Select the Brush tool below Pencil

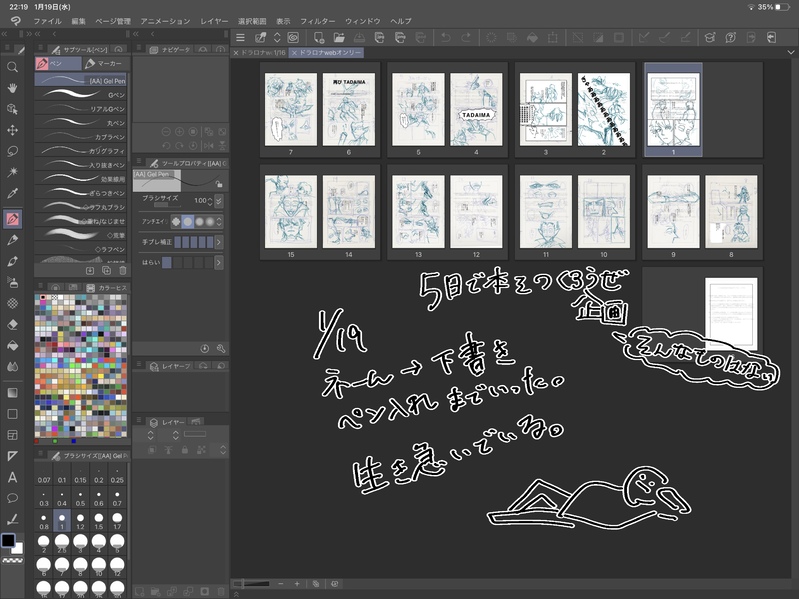coord(12,261)
